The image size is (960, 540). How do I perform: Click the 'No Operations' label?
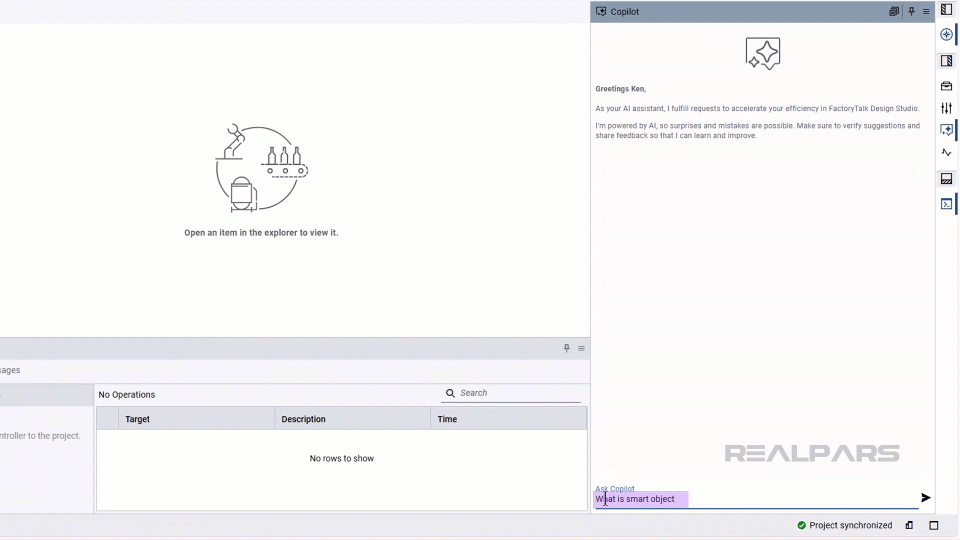(x=127, y=394)
